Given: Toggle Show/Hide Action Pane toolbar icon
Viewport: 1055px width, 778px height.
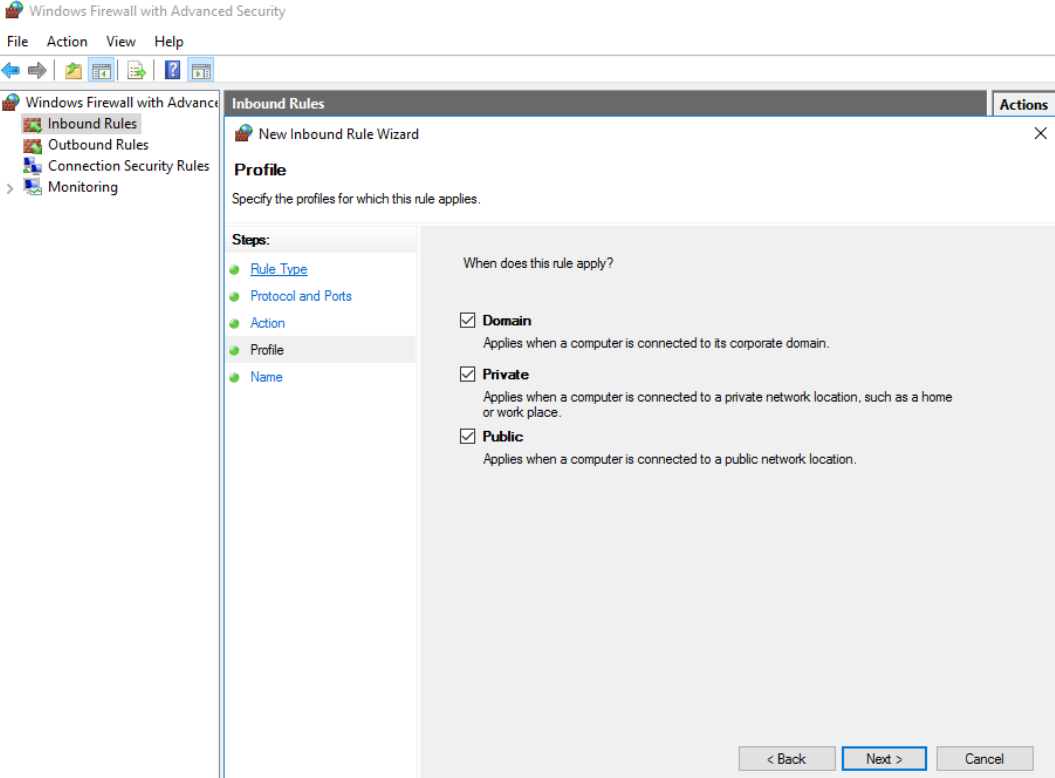Looking at the screenshot, I should tap(201, 70).
